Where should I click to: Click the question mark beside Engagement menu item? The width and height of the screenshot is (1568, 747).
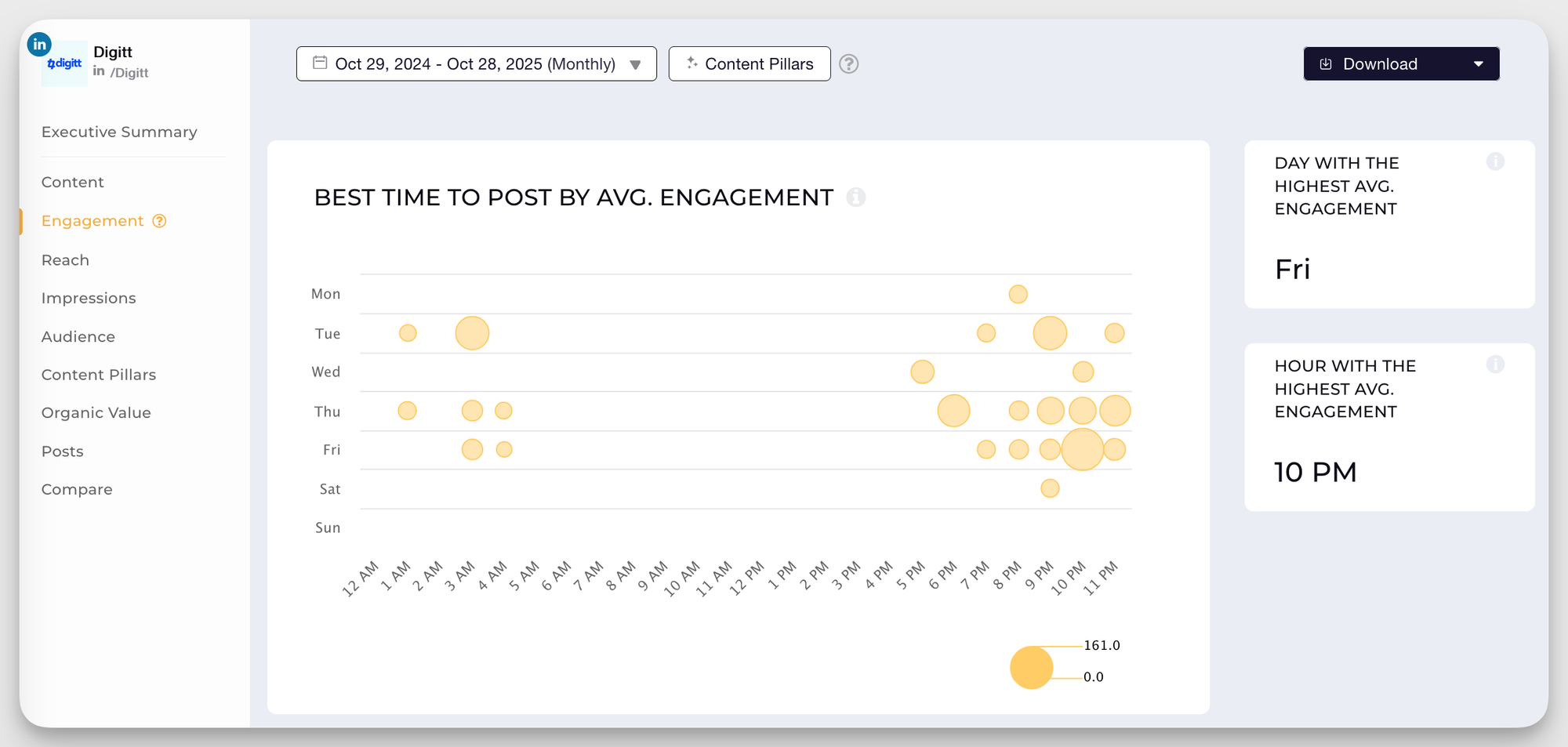pyautogui.click(x=159, y=221)
